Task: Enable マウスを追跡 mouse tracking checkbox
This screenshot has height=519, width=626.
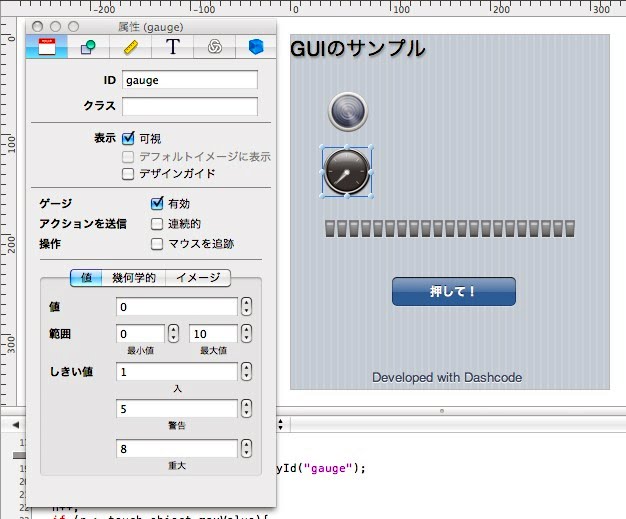Action: (x=157, y=243)
